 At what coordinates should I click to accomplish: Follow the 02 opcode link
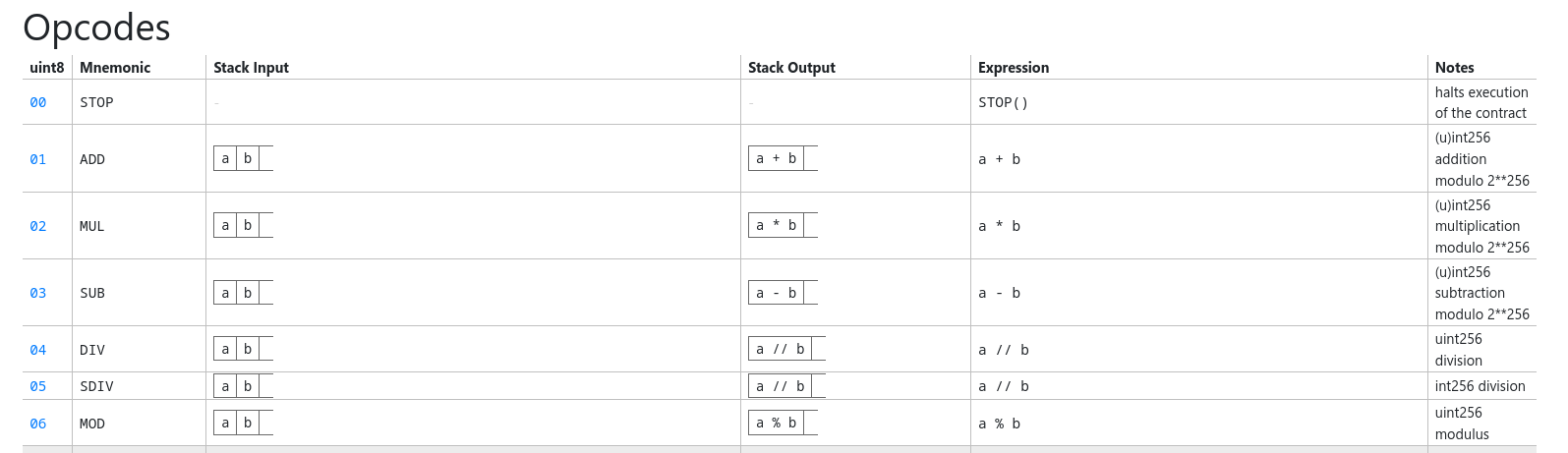point(37,226)
